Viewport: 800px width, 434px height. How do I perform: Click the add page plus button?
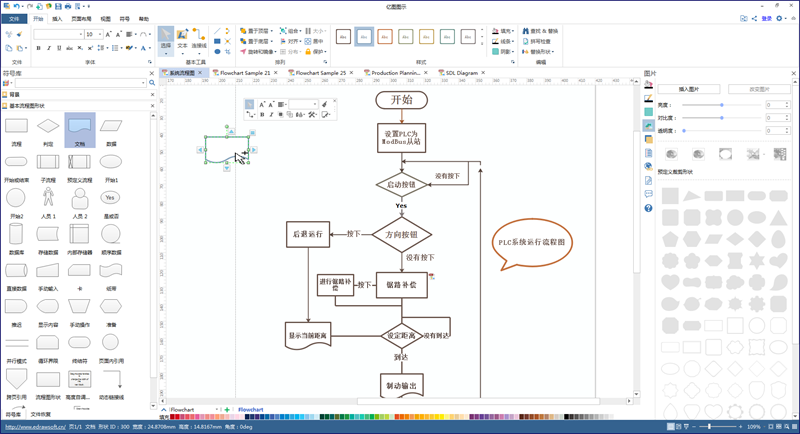click(227, 410)
